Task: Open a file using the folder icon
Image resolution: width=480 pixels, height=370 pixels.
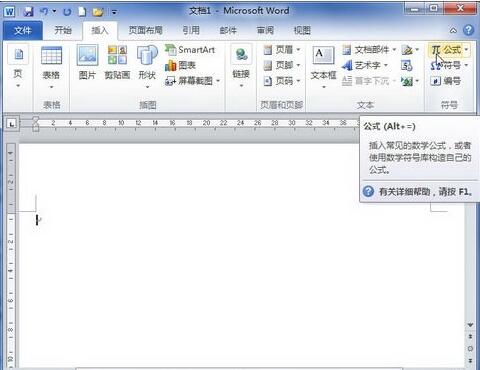Action: coord(98,12)
